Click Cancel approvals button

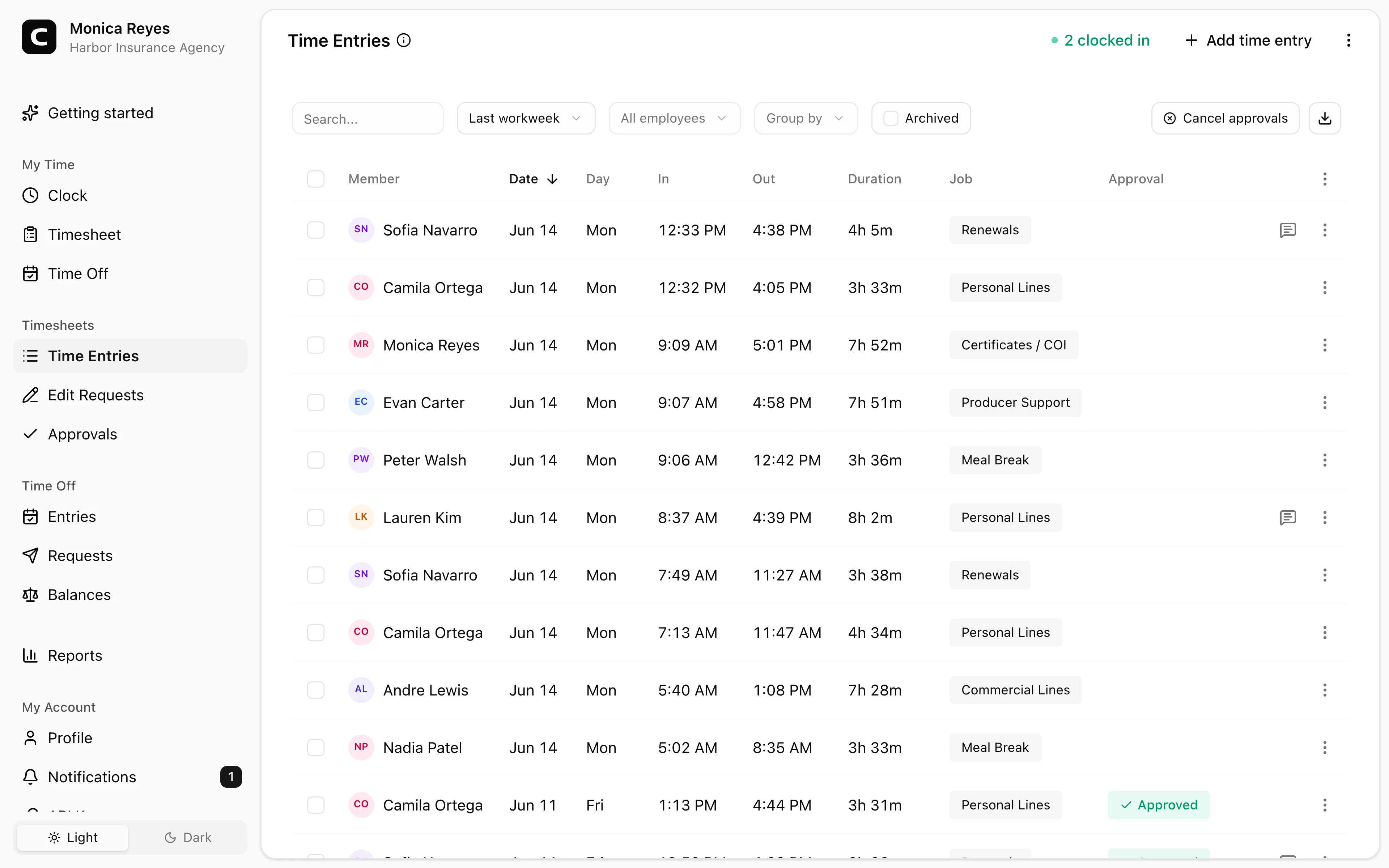1226,118
